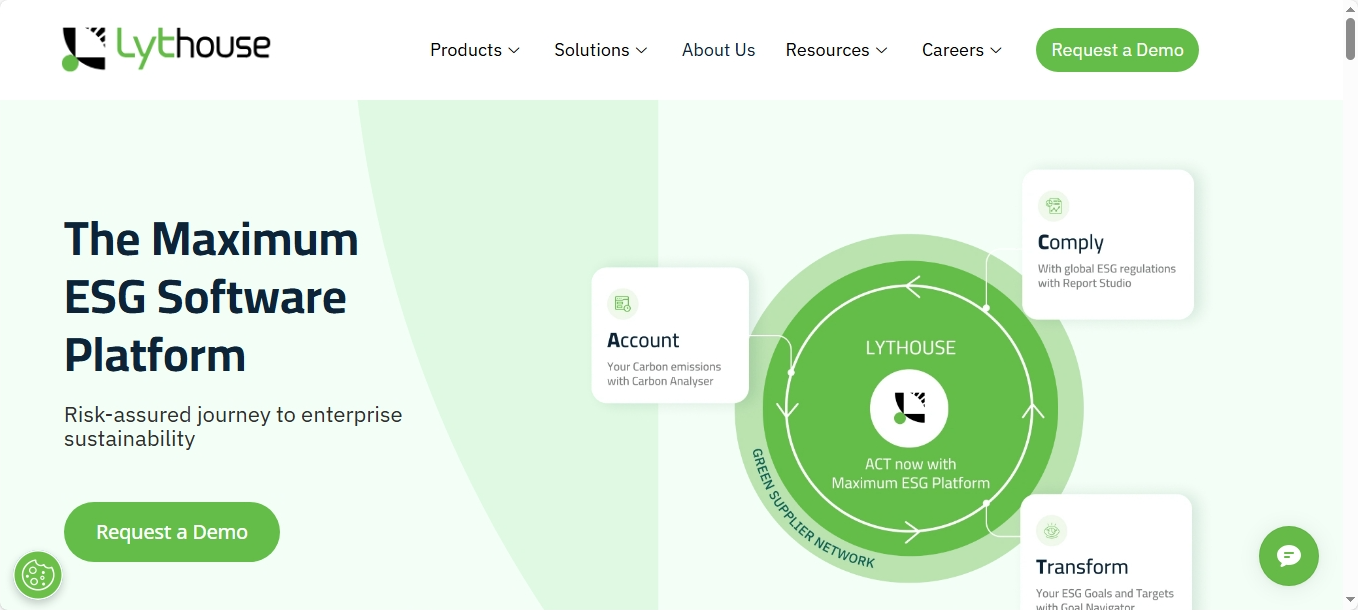Click 'With global ESG regulations with Report Studio'
The image size is (1358, 610).
click(x=1107, y=276)
